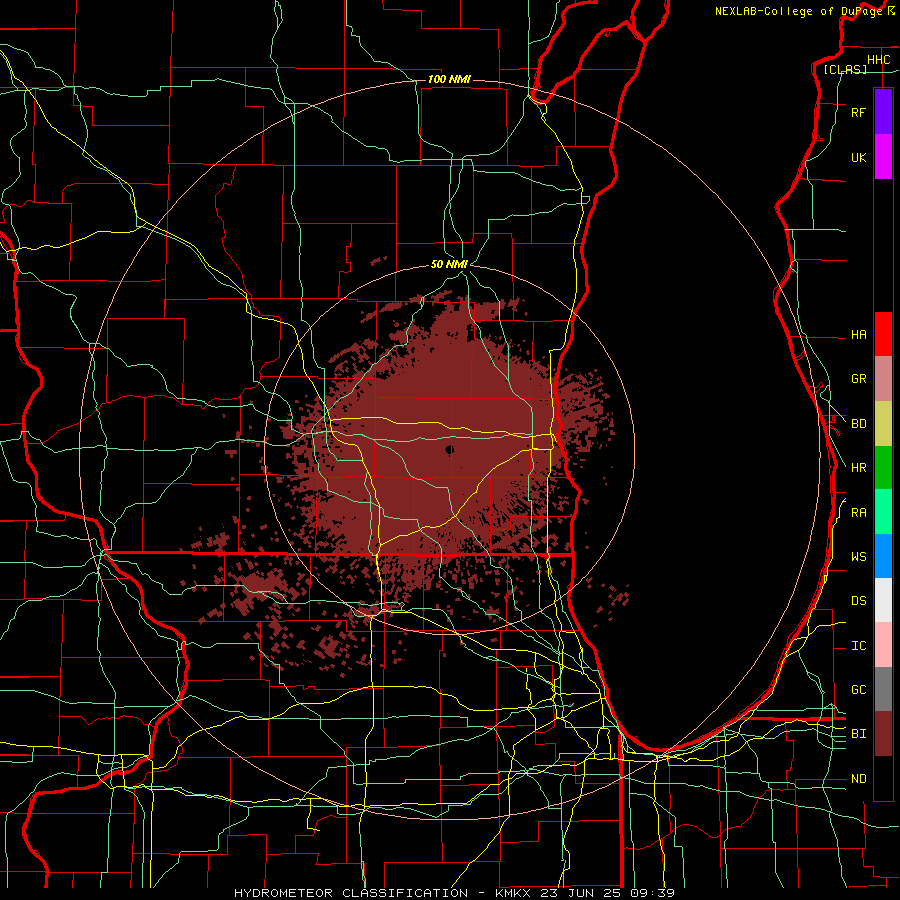Image resolution: width=900 pixels, height=900 pixels.
Task: Click the brown BI biological swatch
Action: [x=883, y=734]
